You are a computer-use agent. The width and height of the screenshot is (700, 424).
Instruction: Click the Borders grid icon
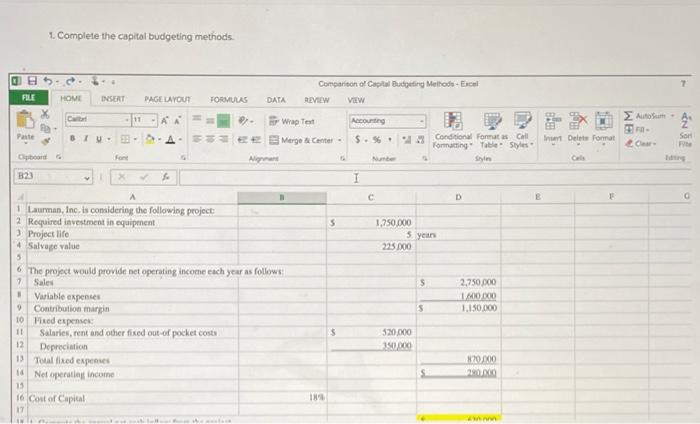pyautogui.click(x=125, y=139)
